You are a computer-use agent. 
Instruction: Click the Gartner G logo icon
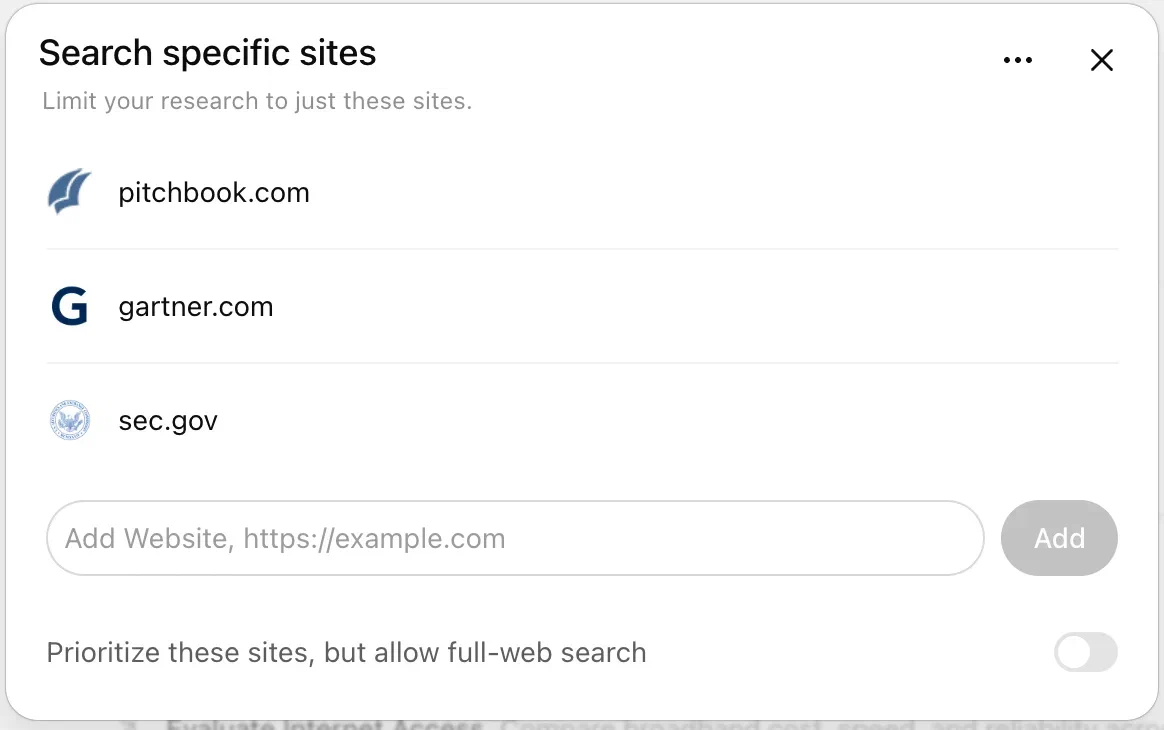pos(70,306)
